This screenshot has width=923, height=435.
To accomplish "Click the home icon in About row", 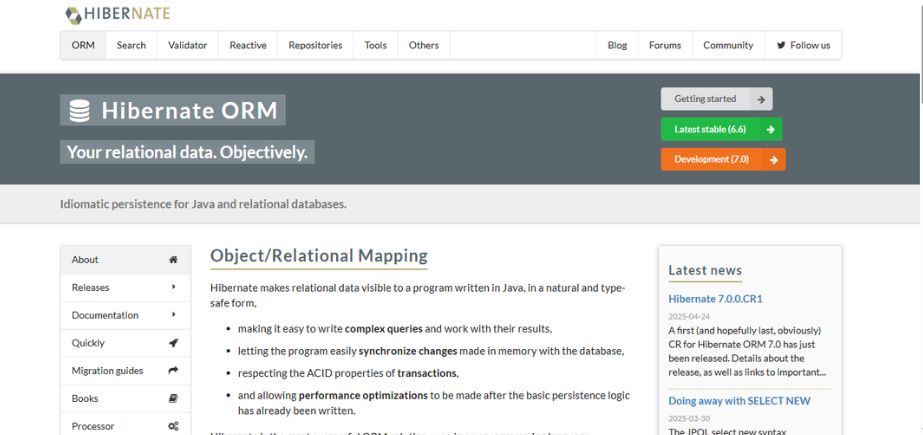I will [x=173, y=260].
